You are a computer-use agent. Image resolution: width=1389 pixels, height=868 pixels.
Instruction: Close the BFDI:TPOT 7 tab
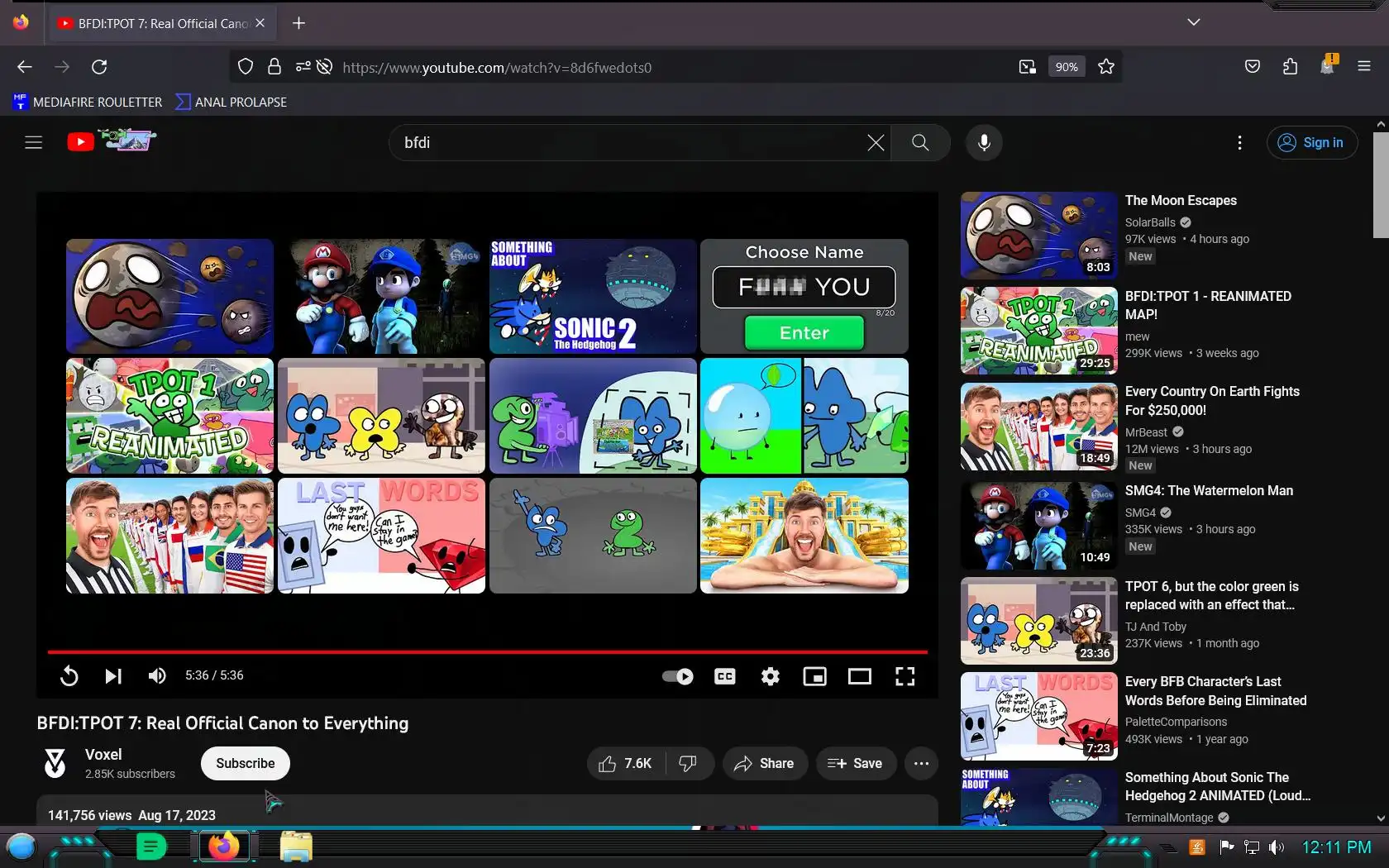tap(260, 23)
